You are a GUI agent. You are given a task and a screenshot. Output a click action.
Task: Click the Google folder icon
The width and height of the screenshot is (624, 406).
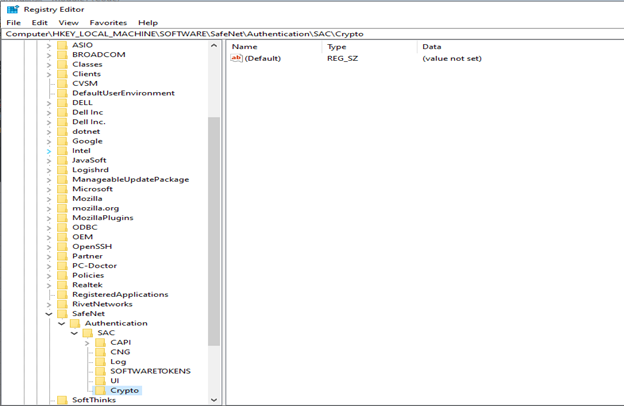62,141
